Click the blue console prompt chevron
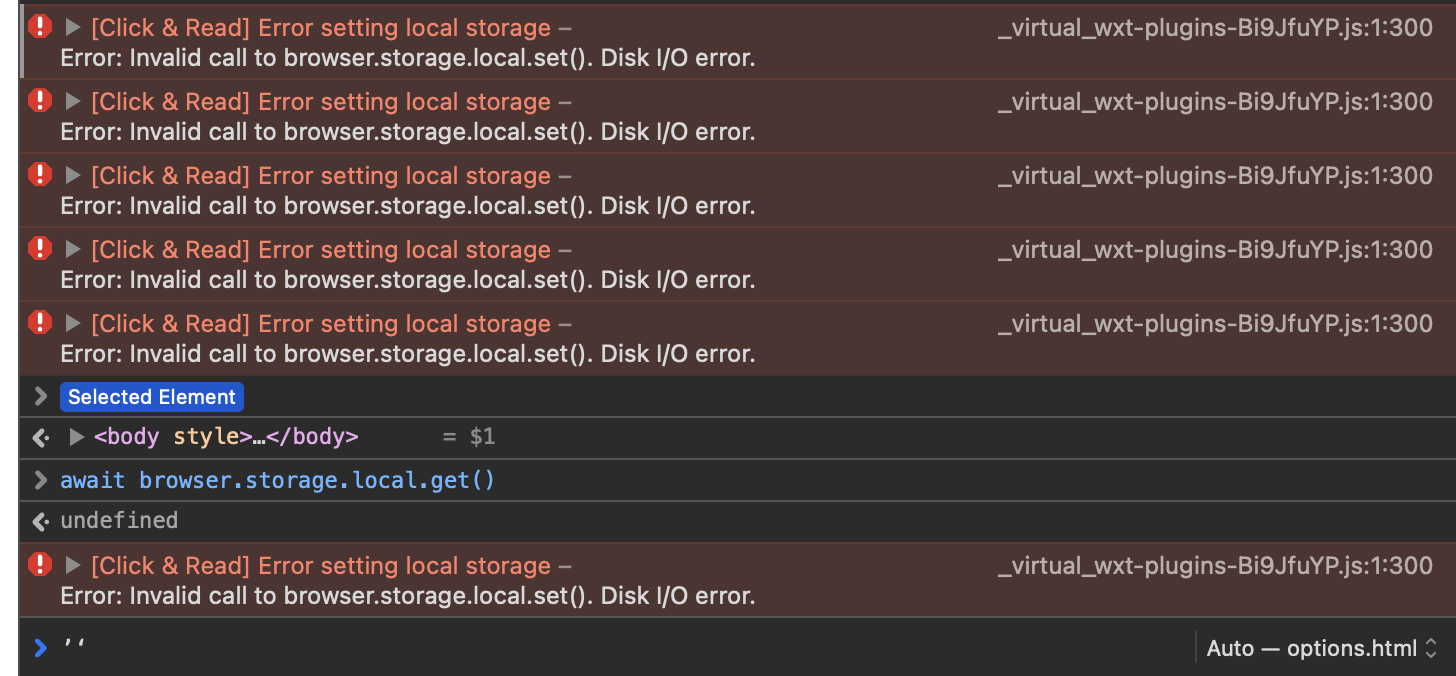 [x=40, y=648]
